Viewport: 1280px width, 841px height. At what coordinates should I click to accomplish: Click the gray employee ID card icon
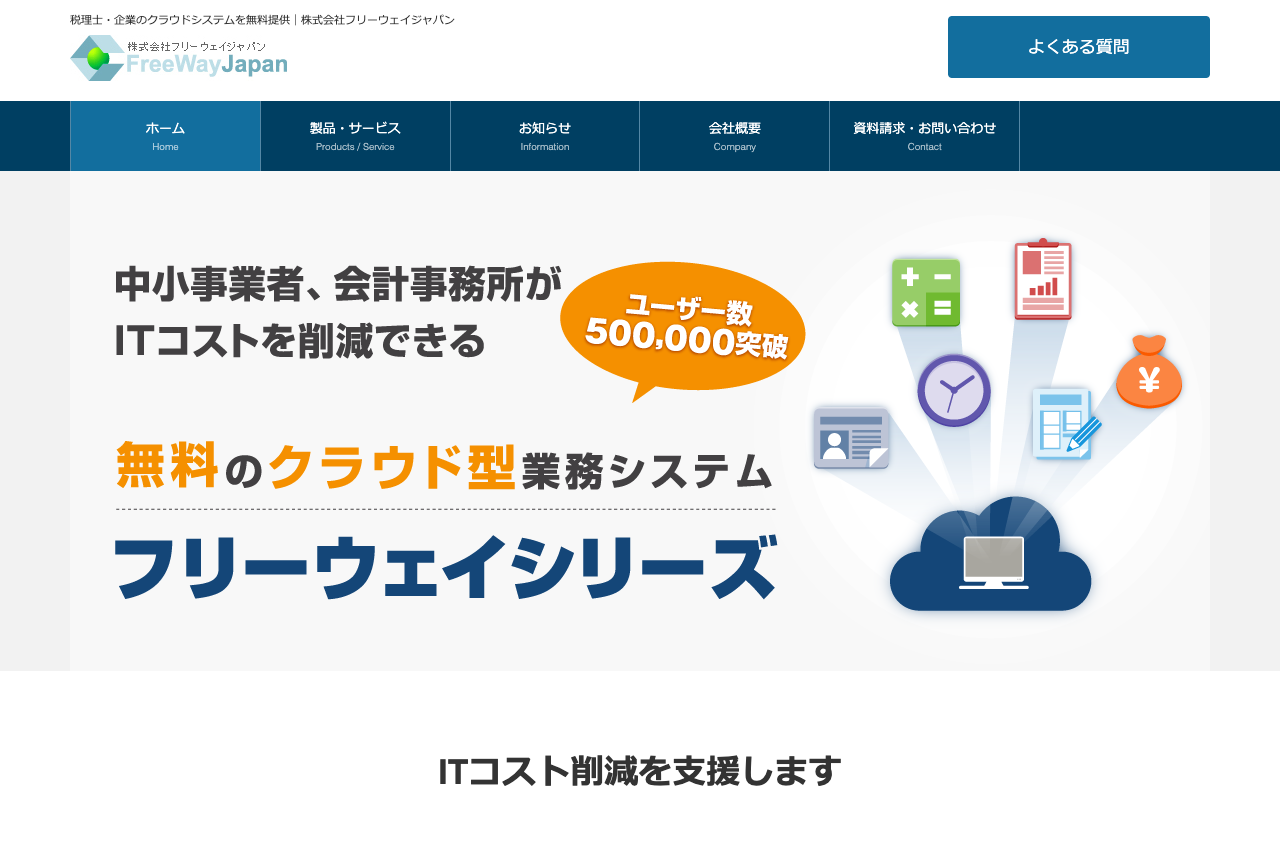tap(851, 437)
